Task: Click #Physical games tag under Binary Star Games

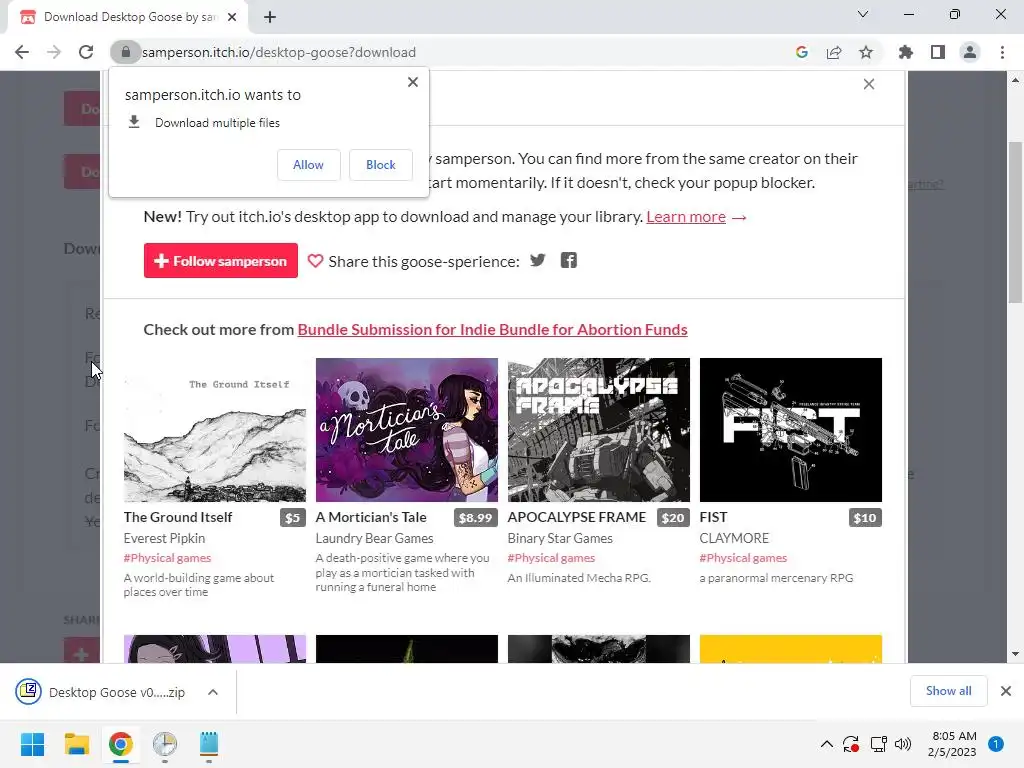Action: click(551, 558)
